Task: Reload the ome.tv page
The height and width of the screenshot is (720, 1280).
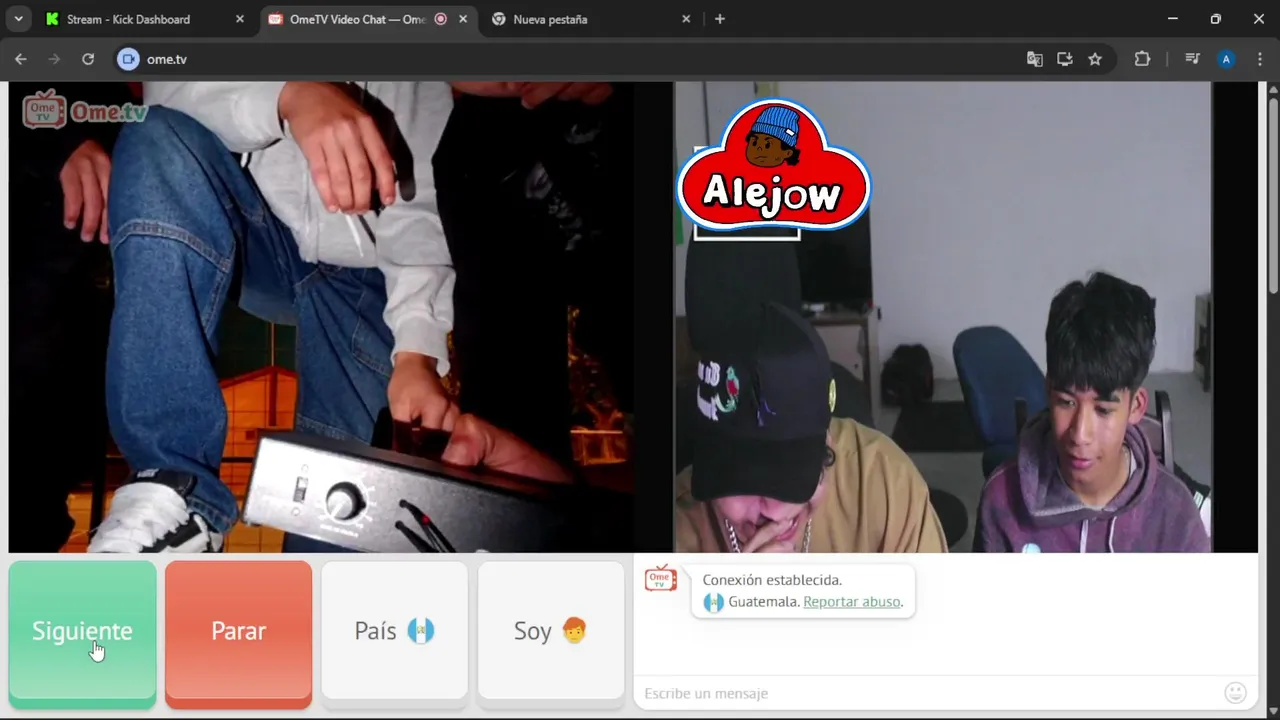Action: [88, 59]
